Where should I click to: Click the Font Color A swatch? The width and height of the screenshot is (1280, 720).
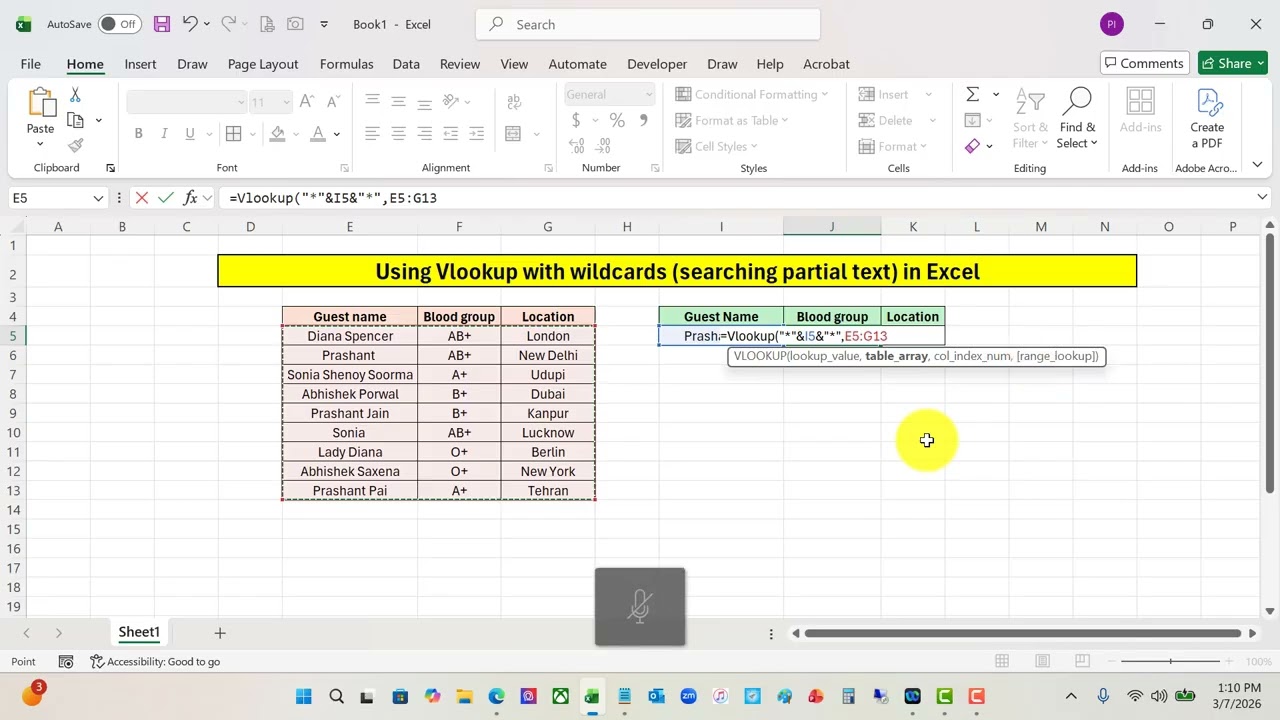coord(318,134)
